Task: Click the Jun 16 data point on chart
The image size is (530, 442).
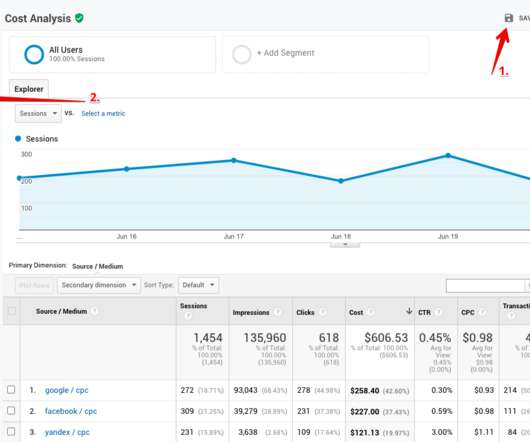Action: pos(126,169)
